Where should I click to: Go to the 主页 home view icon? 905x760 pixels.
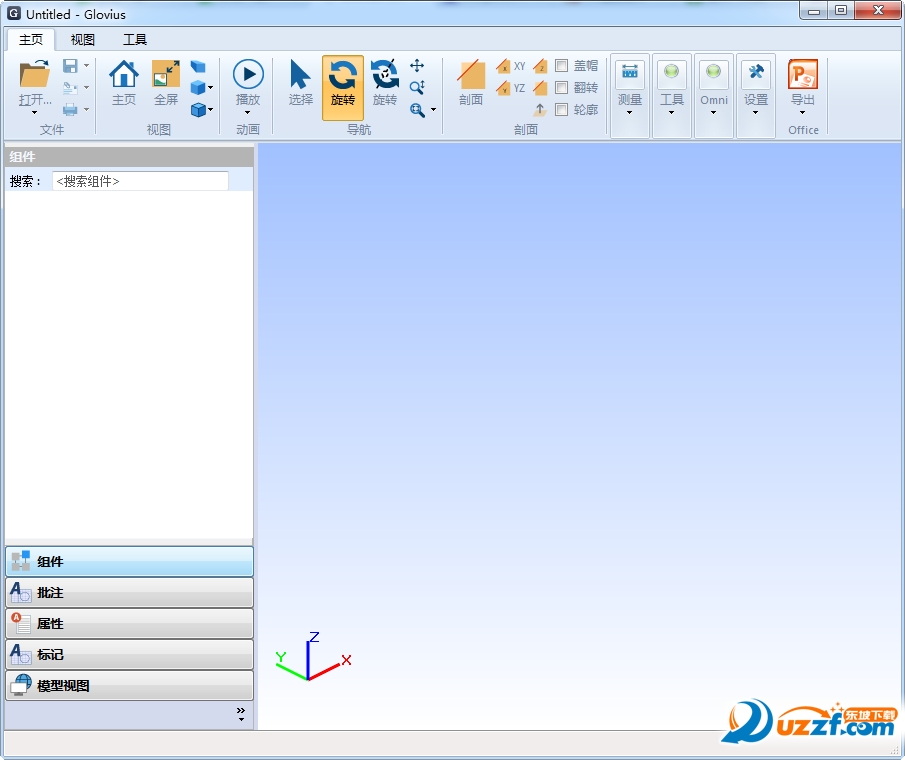click(124, 74)
